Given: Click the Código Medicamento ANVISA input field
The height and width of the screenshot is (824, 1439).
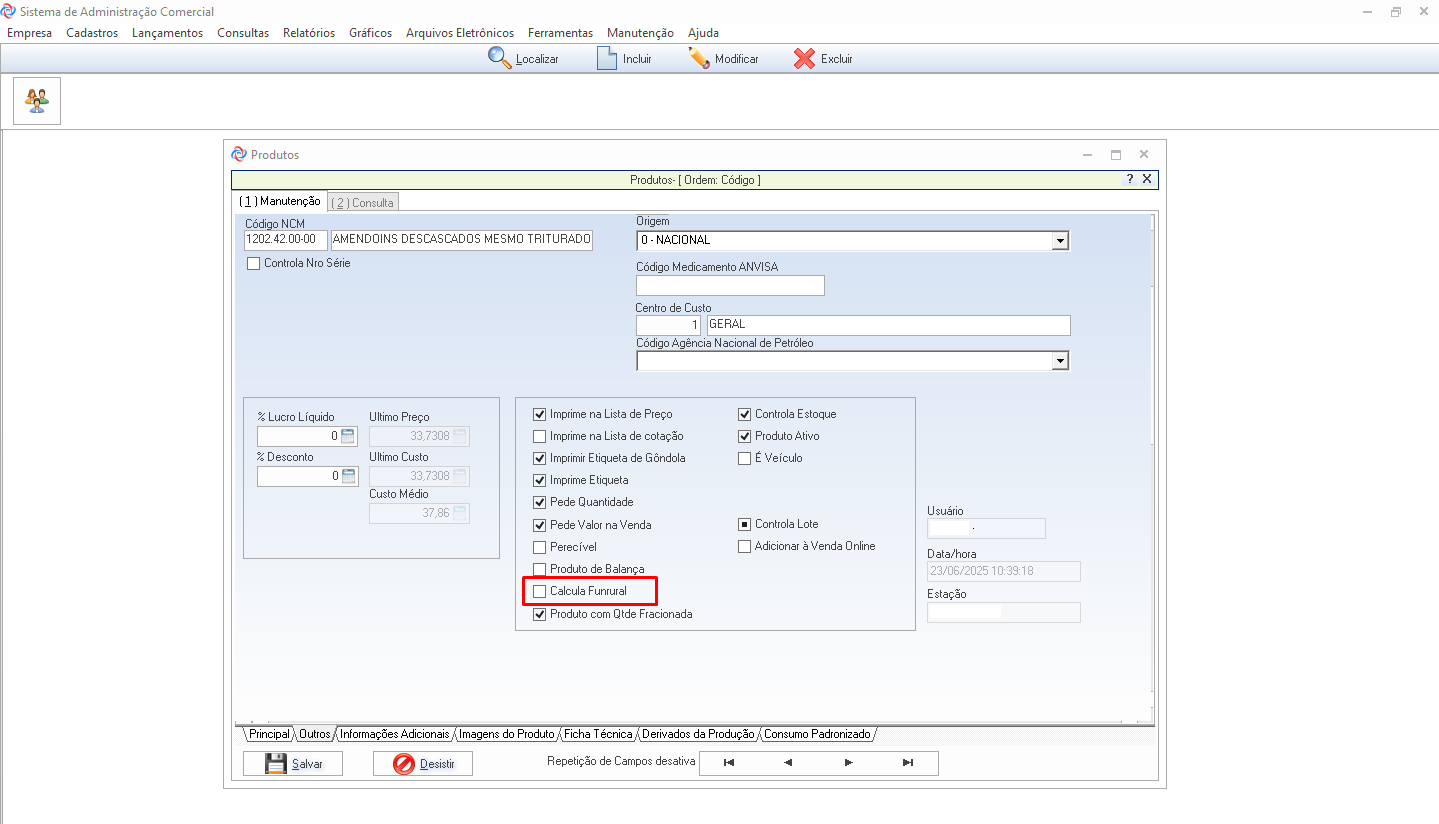Looking at the screenshot, I should point(730,286).
